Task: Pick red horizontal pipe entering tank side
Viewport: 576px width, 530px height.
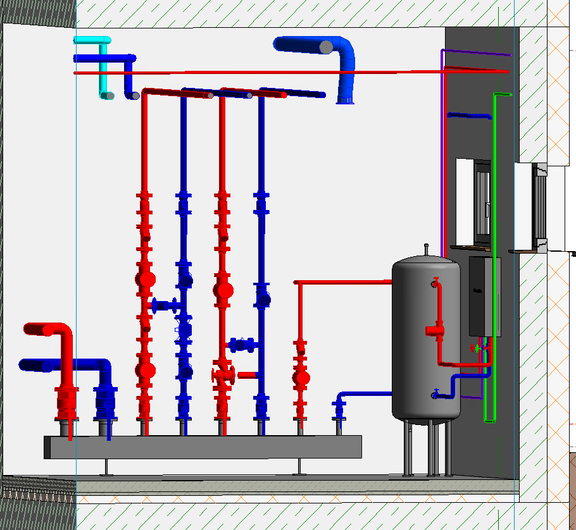Action: pos(343,282)
